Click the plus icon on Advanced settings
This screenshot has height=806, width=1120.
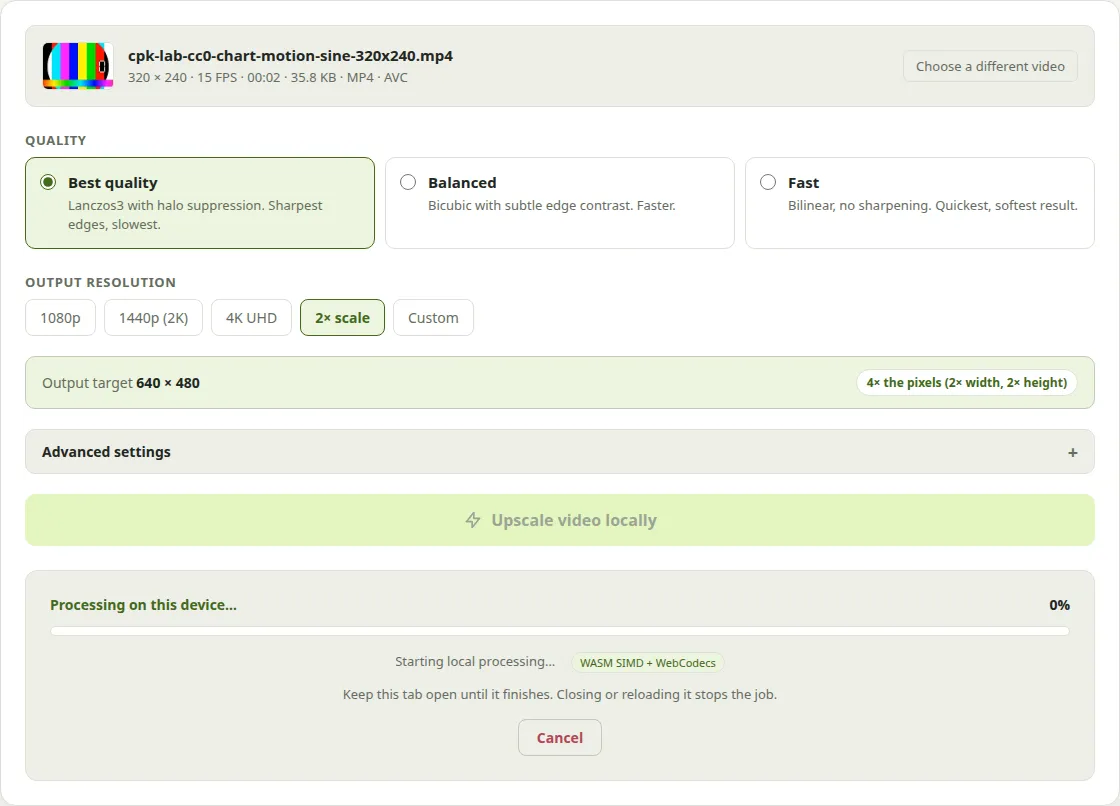click(x=1072, y=452)
